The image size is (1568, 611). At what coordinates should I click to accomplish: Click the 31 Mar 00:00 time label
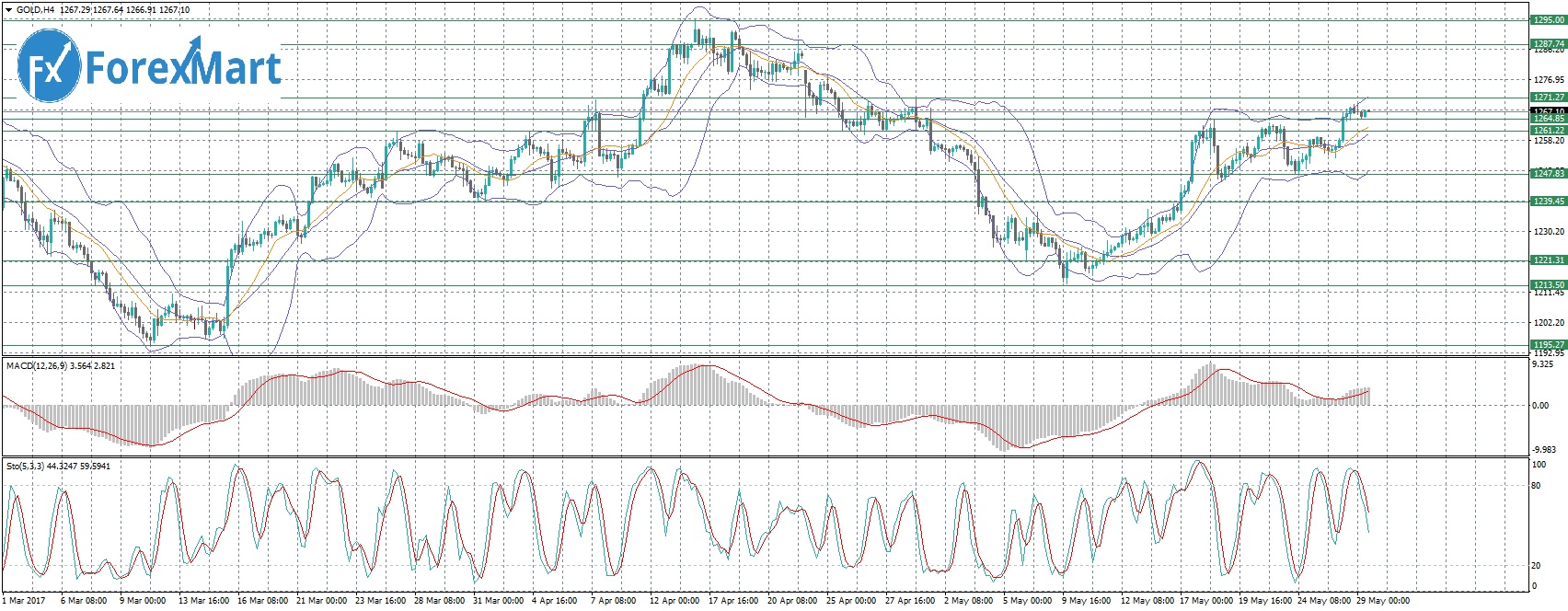[499, 601]
